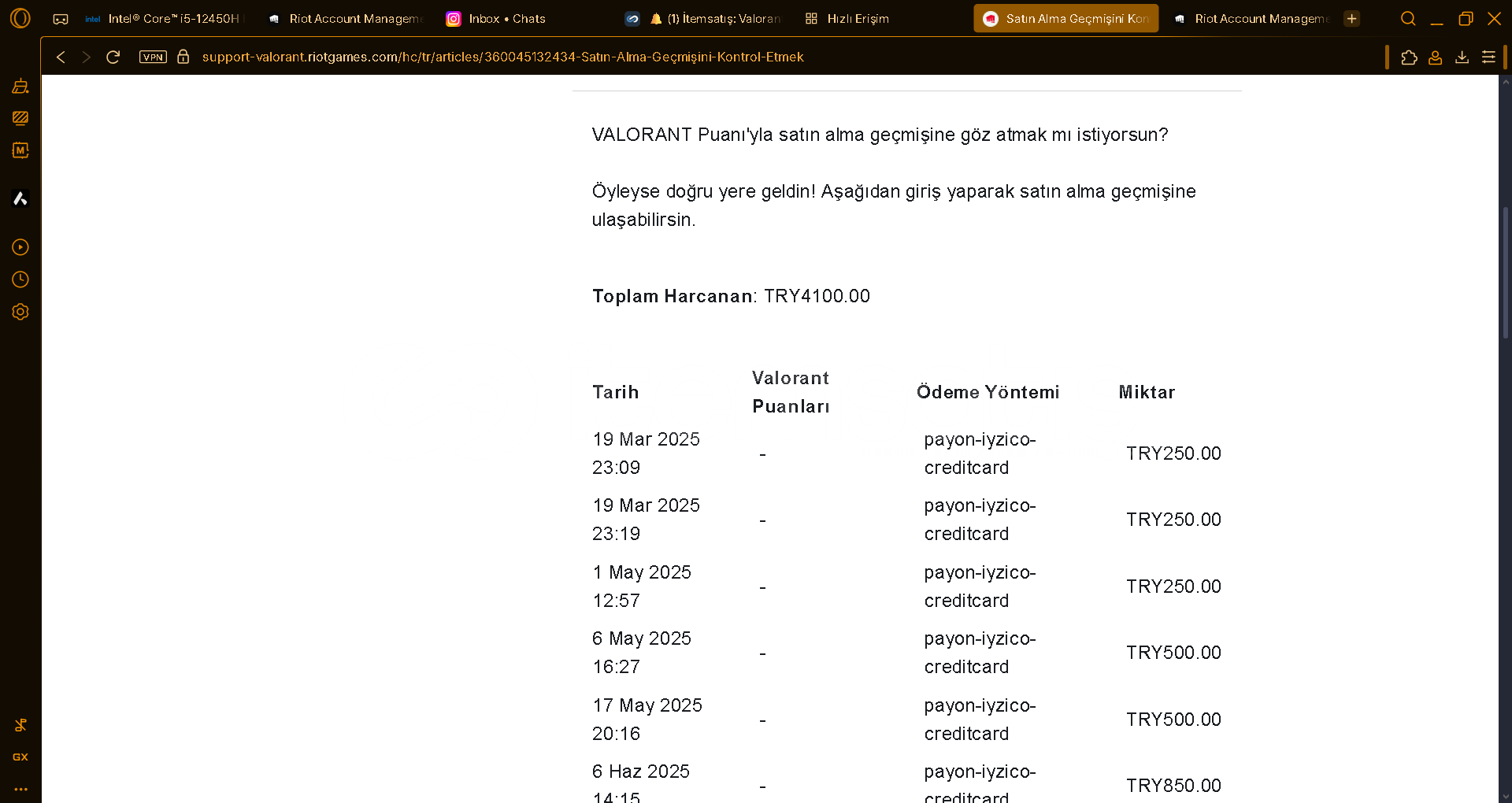Open the extensions cube icon
Image resolution: width=1512 pixels, height=803 pixels.
(1409, 57)
